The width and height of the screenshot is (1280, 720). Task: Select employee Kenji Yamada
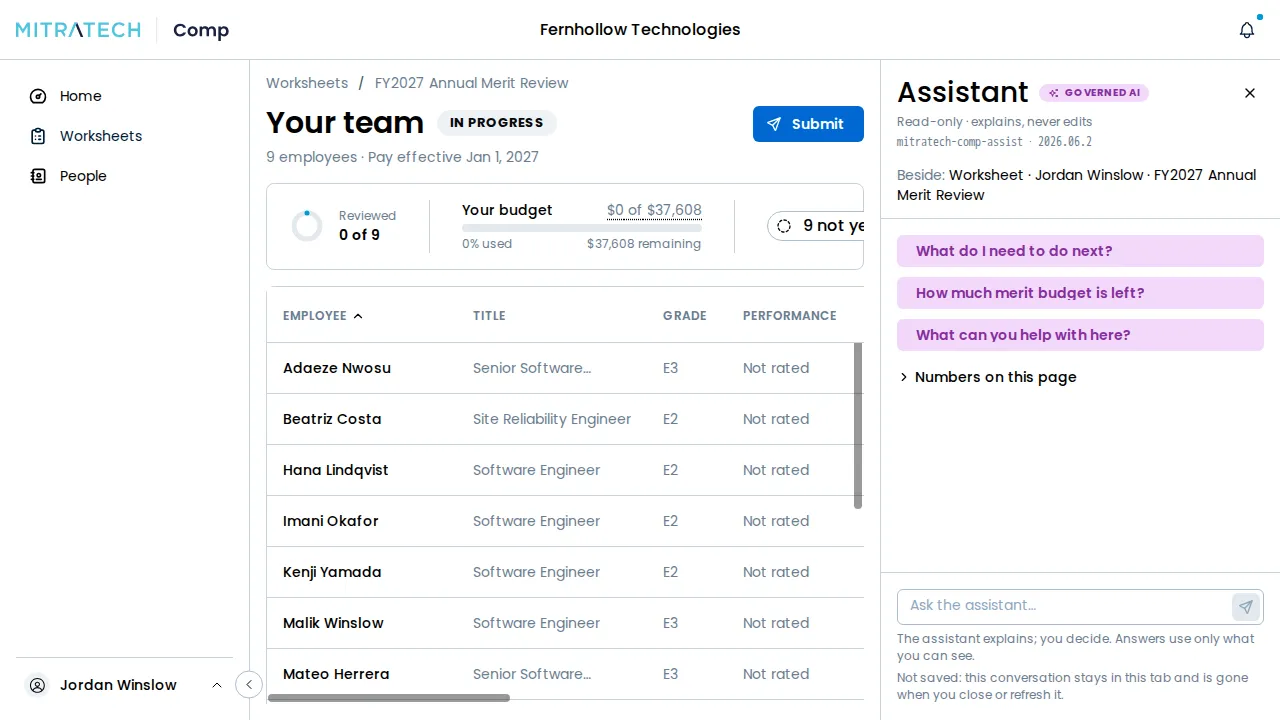pos(332,572)
